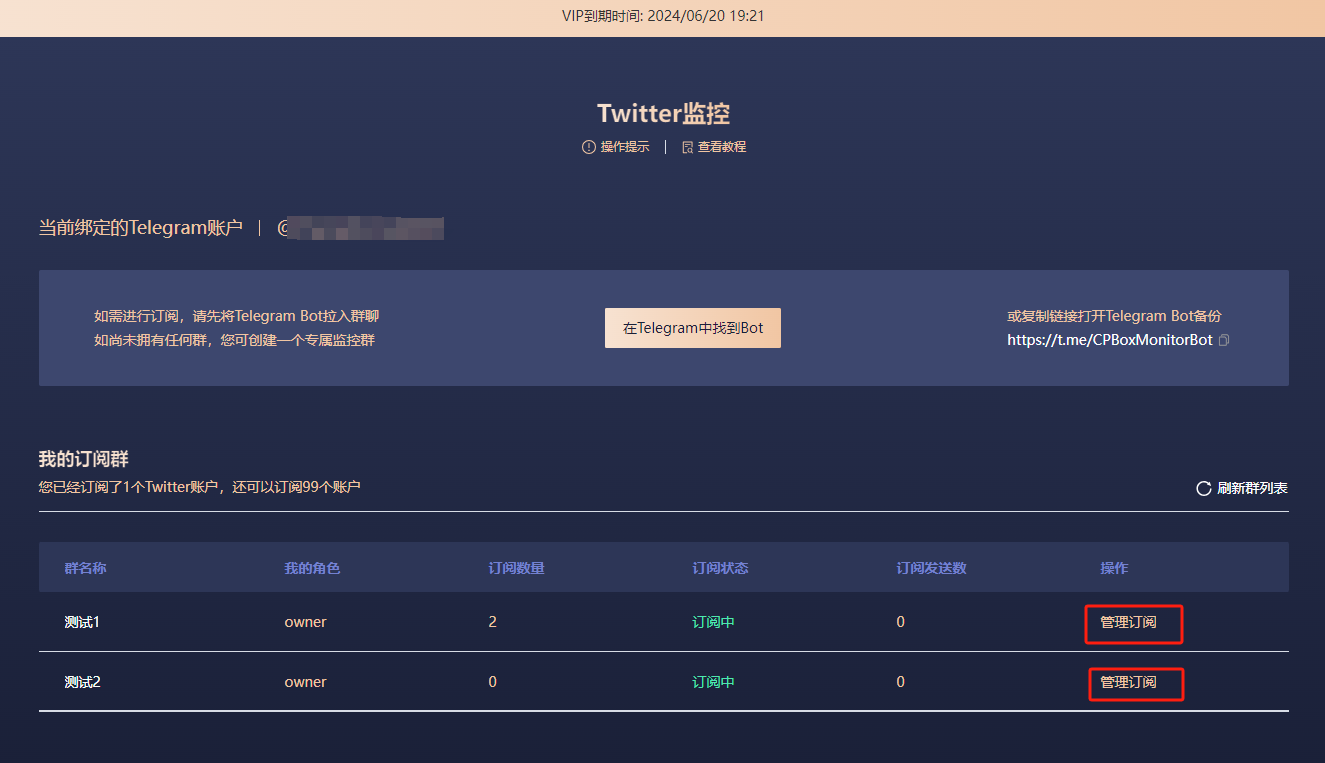Click the 我的角色 column header
1325x763 pixels.
(312, 568)
